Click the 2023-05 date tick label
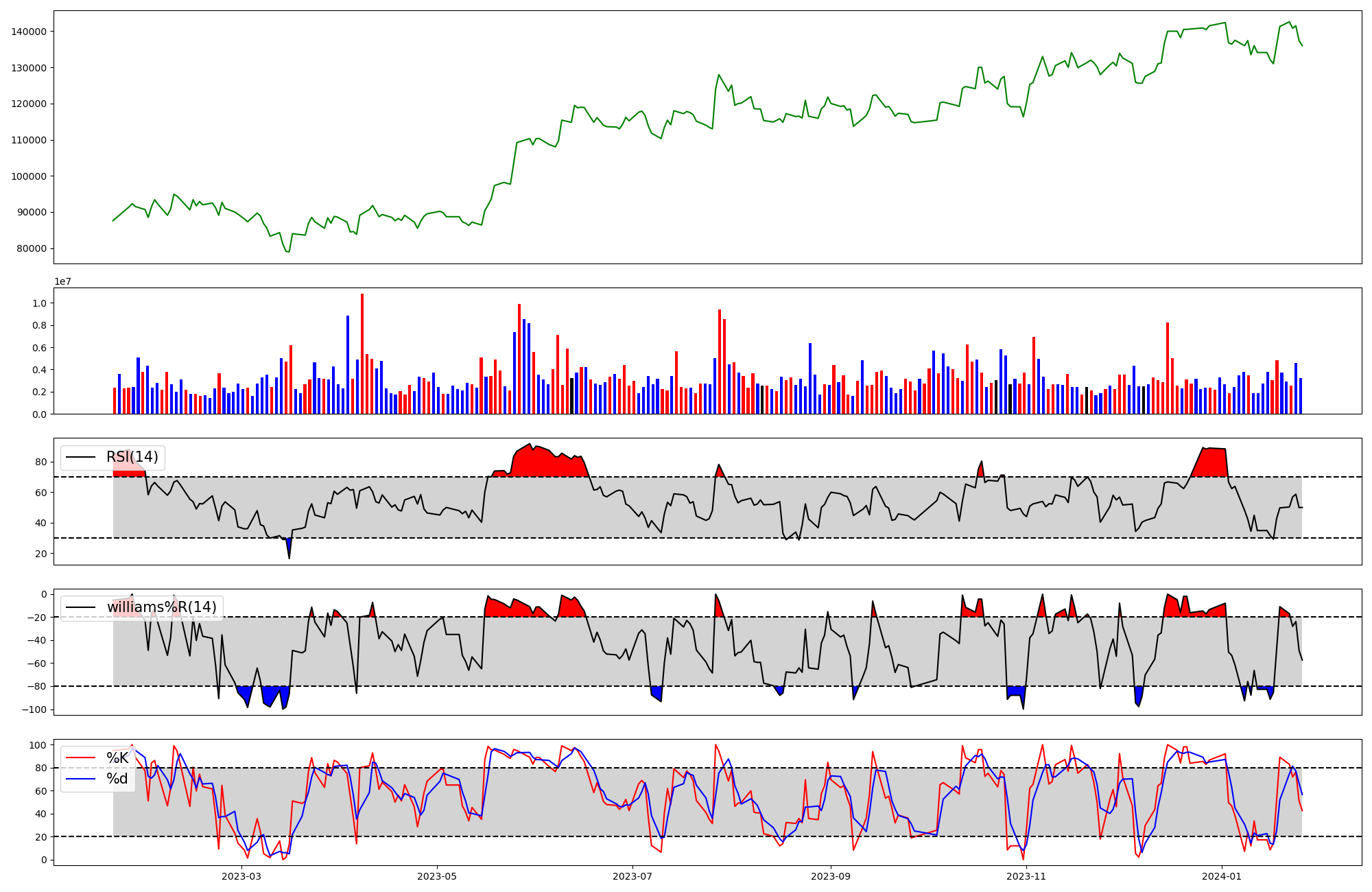The height and width of the screenshot is (892, 1372). pos(437,876)
